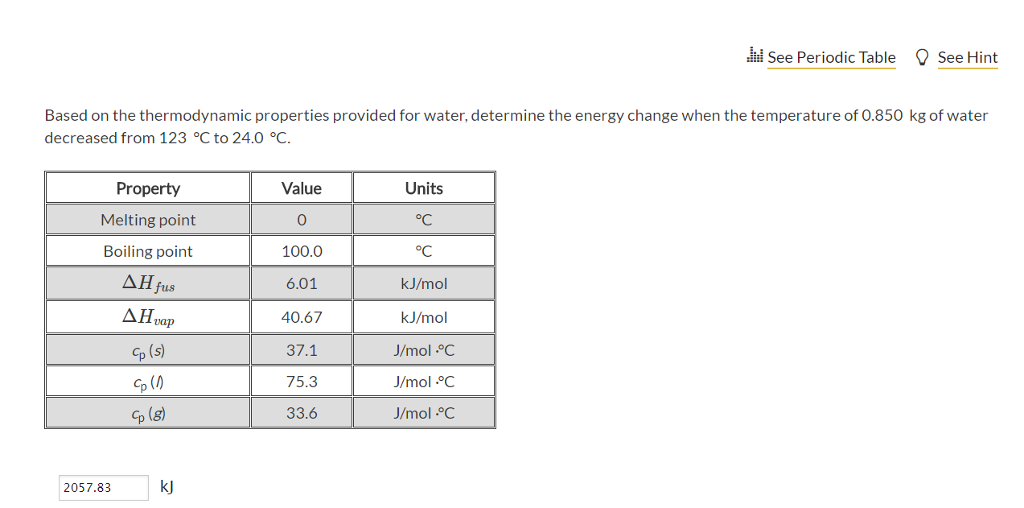
Task: Click the Boiling point row label
Action: (x=148, y=251)
